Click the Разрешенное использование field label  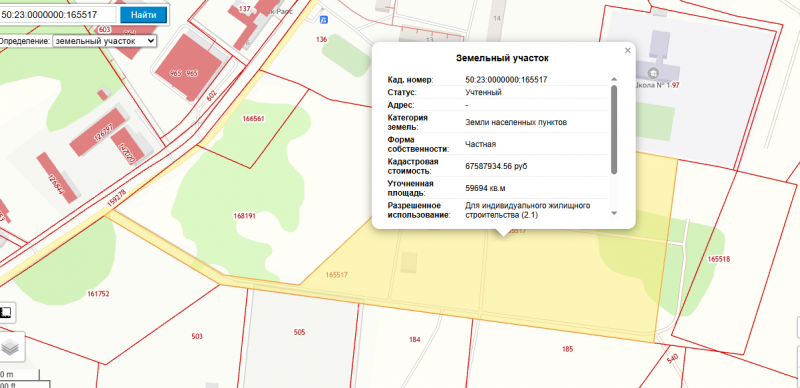pos(419,210)
